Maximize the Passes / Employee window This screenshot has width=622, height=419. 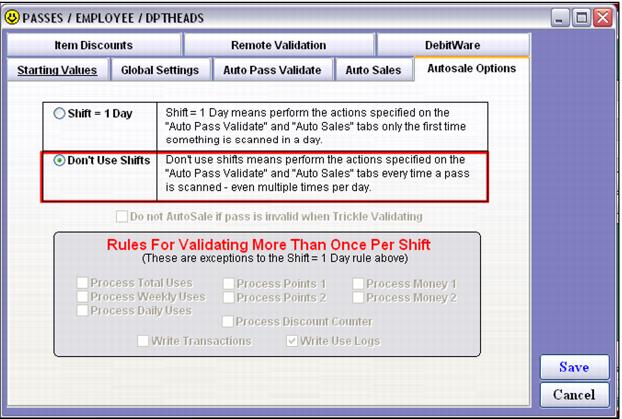pyautogui.click(x=582, y=18)
